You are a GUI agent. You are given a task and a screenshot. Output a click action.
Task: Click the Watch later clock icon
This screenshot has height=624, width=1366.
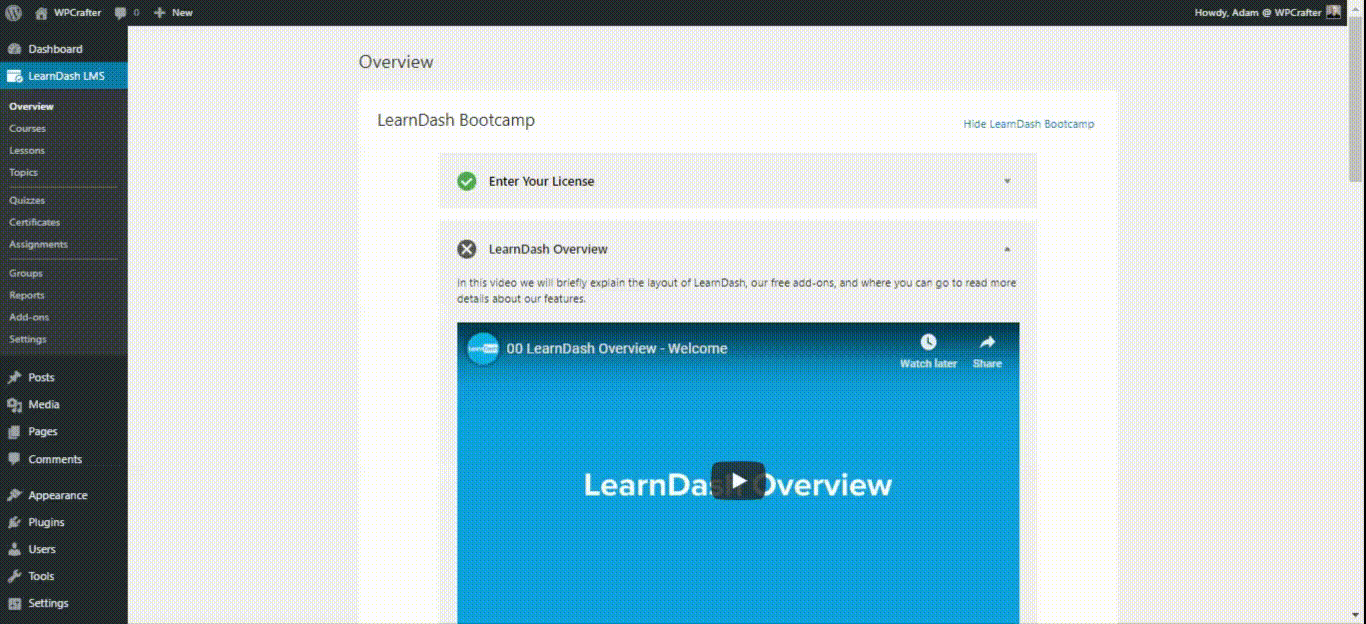point(928,342)
